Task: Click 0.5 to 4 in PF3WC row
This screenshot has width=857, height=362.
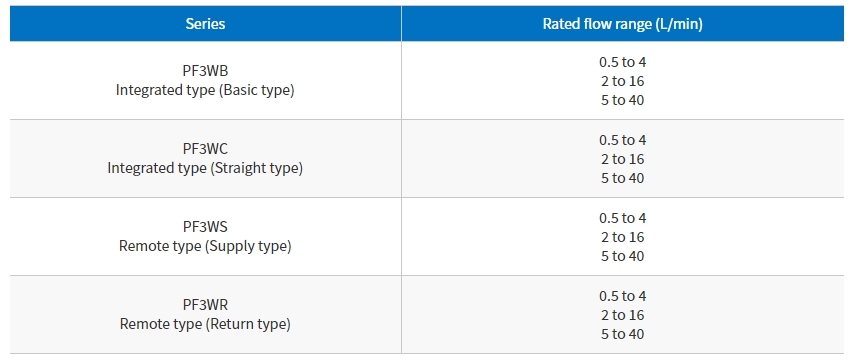Action: point(623,140)
